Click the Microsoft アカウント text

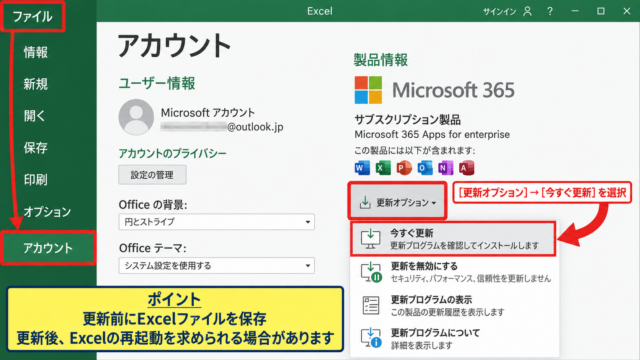coord(208,113)
